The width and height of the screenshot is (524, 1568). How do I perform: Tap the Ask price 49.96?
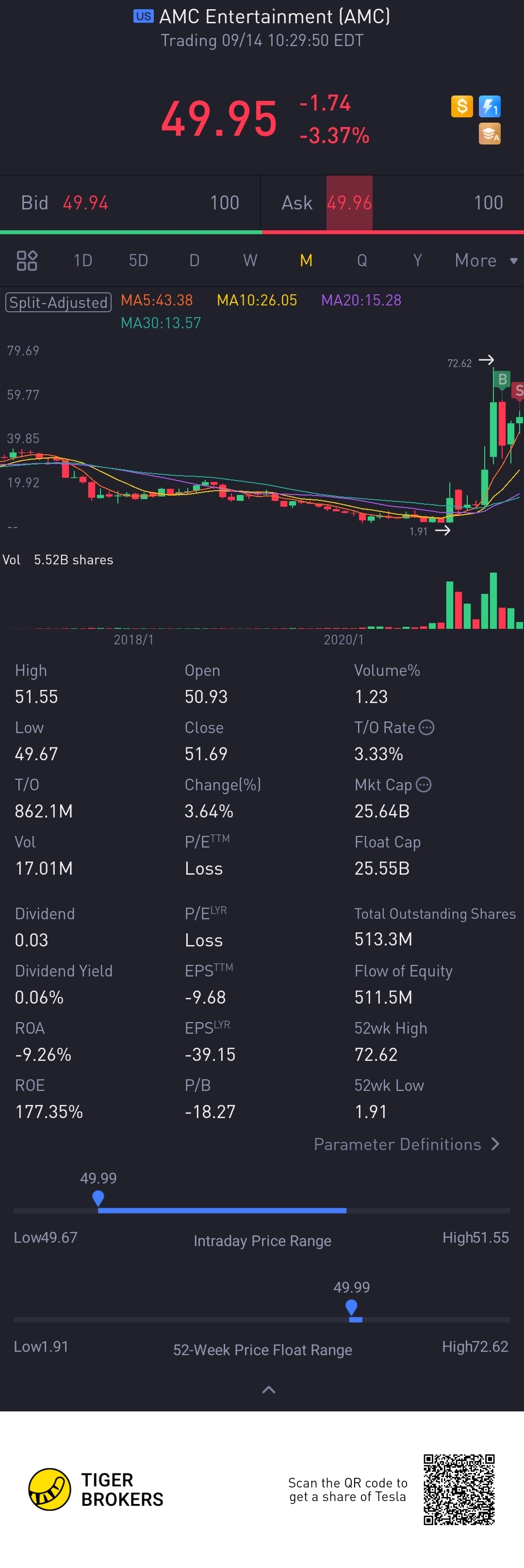349,203
